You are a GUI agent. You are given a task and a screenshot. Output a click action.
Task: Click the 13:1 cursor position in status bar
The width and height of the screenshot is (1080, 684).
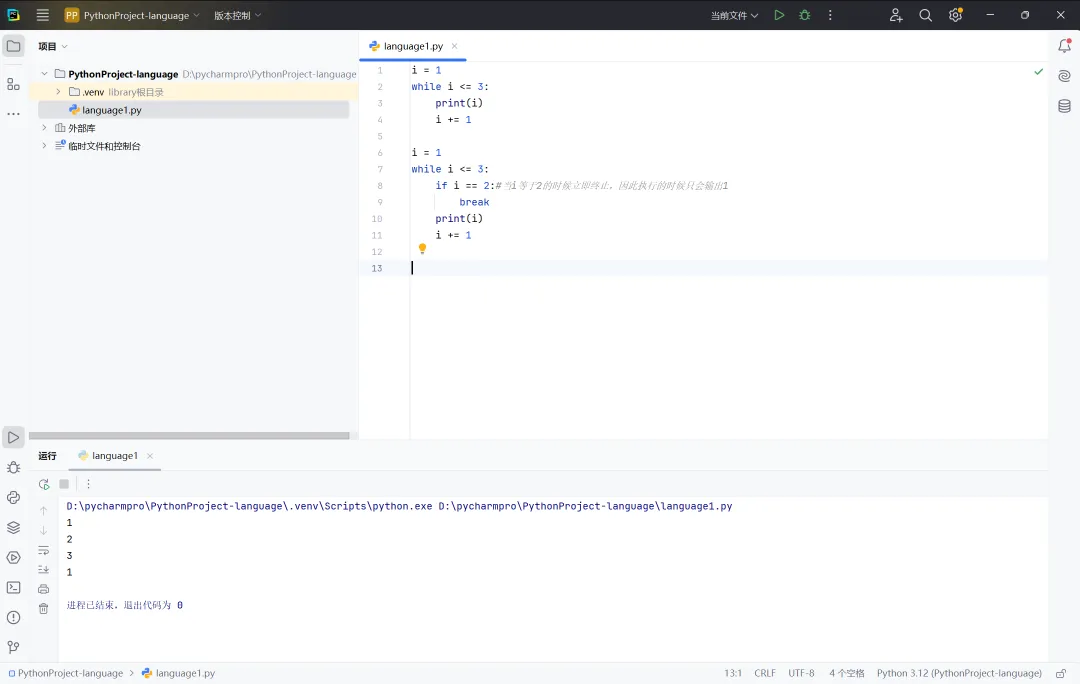pos(733,673)
